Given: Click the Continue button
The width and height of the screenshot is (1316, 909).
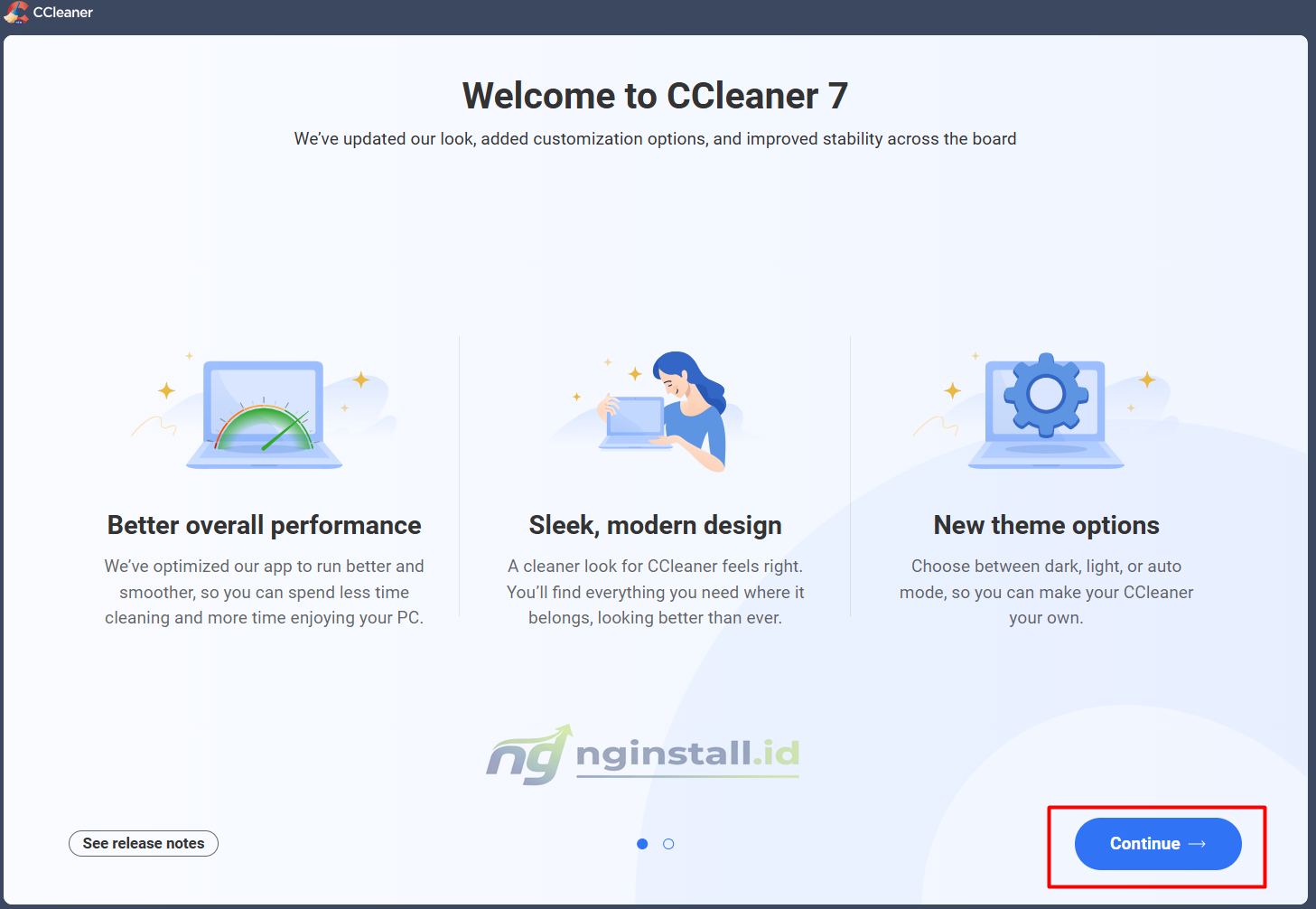Looking at the screenshot, I should coord(1158,844).
